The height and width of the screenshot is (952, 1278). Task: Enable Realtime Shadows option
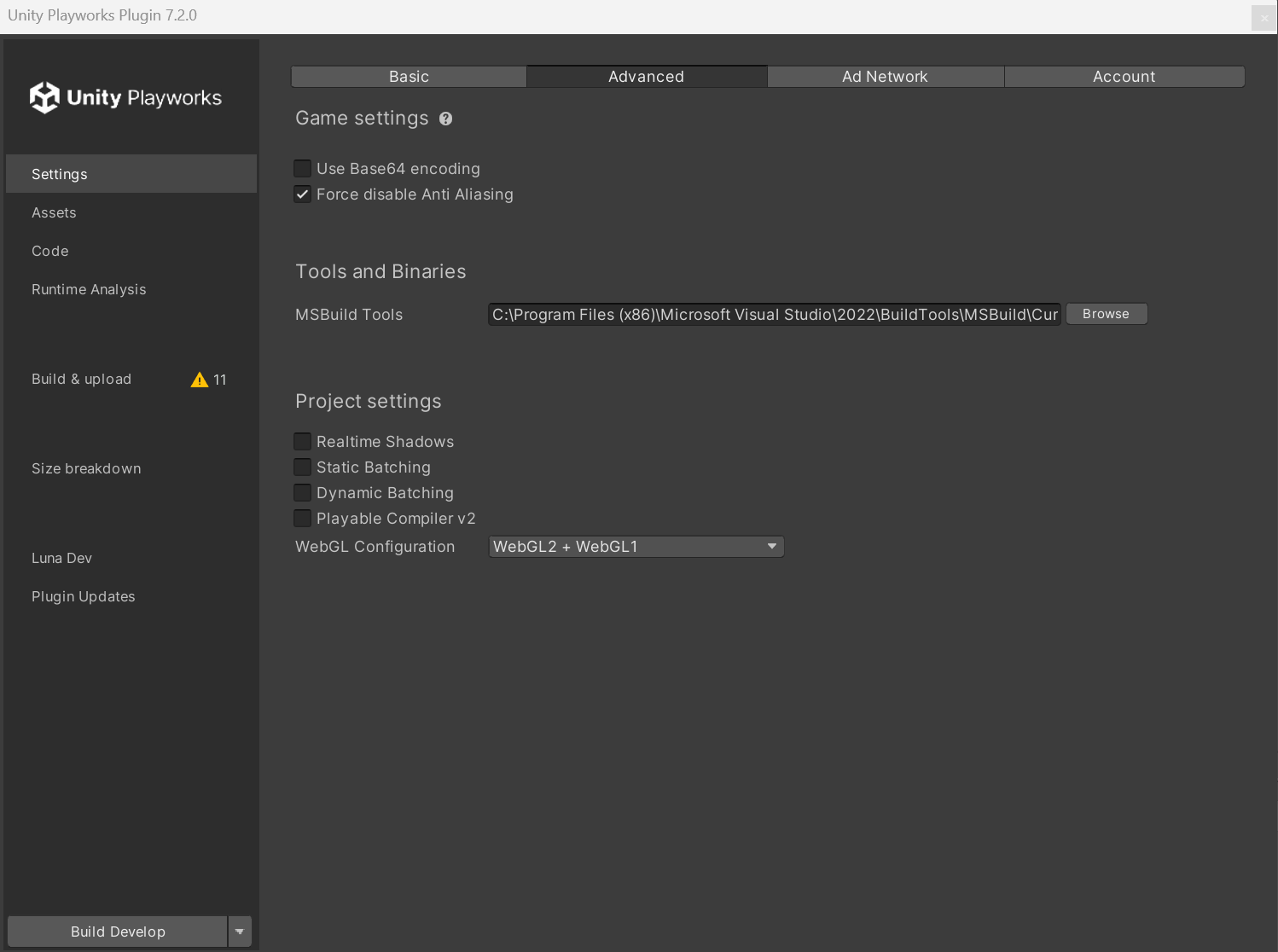pyautogui.click(x=303, y=442)
